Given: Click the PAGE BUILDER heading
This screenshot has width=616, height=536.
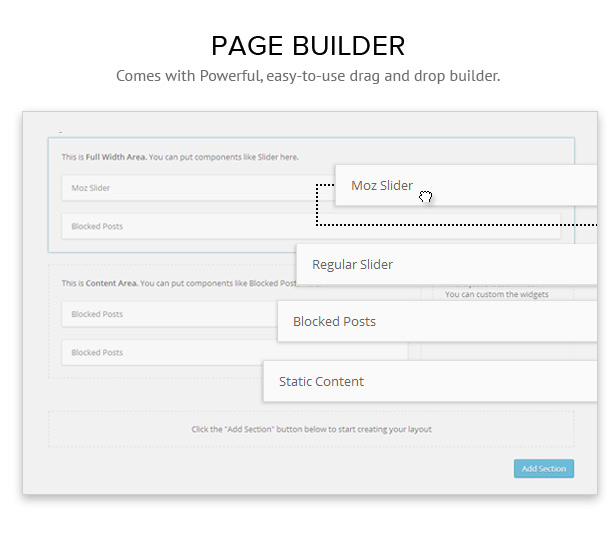Looking at the screenshot, I should point(308,46).
